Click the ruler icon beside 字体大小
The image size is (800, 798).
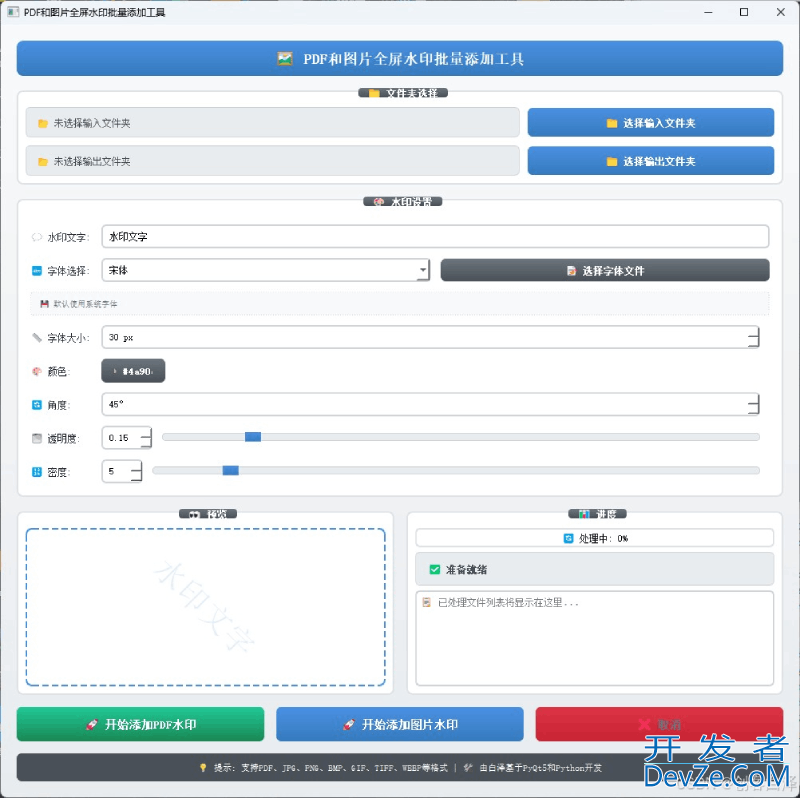pyautogui.click(x=37, y=338)
